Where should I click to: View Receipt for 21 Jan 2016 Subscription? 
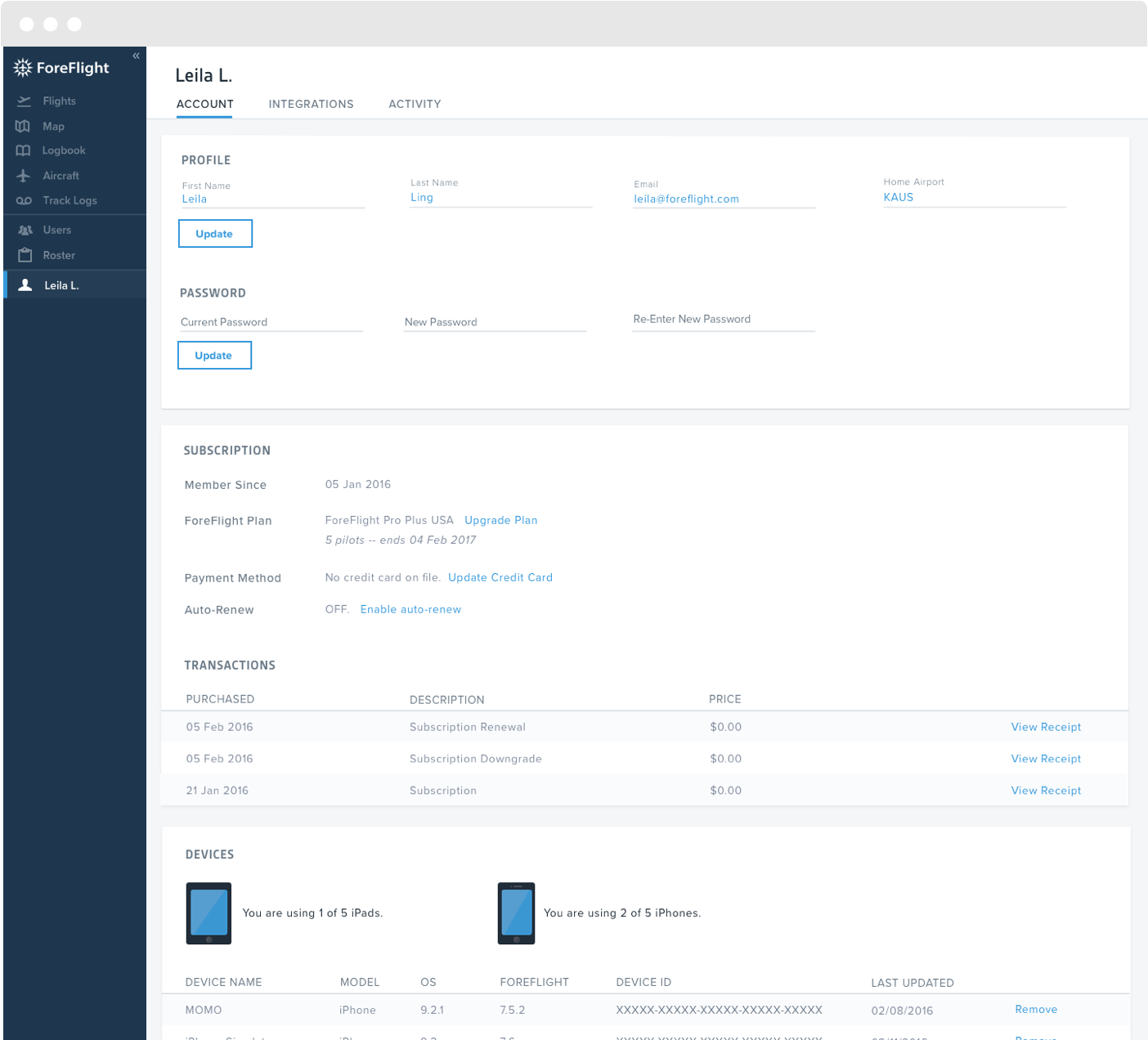click(x=1046, y=791)
